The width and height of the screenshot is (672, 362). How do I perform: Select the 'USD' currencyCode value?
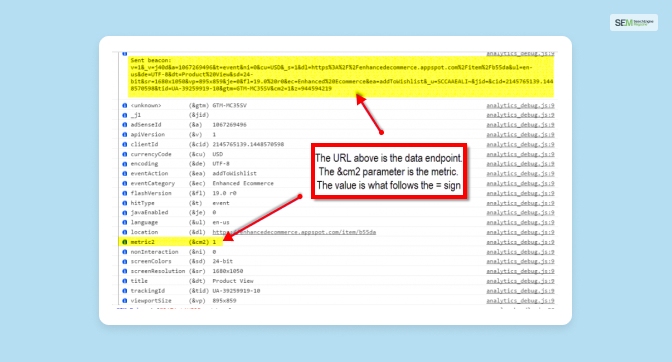(218, 154)
